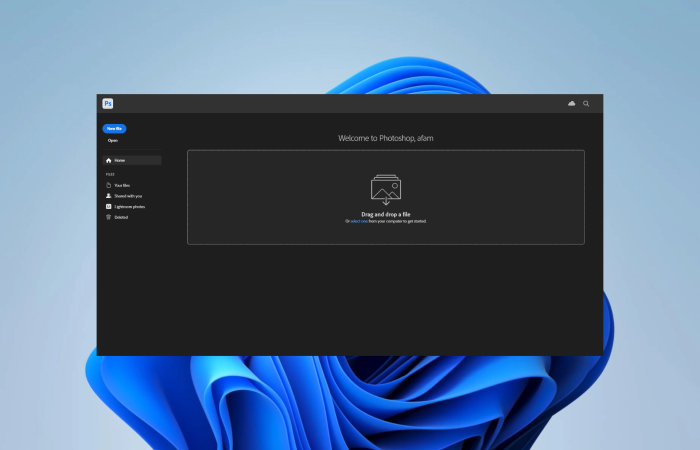The height and width of the screenshot is (450, 700).
Task: Click the Photoshop Ps logo icon
Action: [x=108, y=104]
